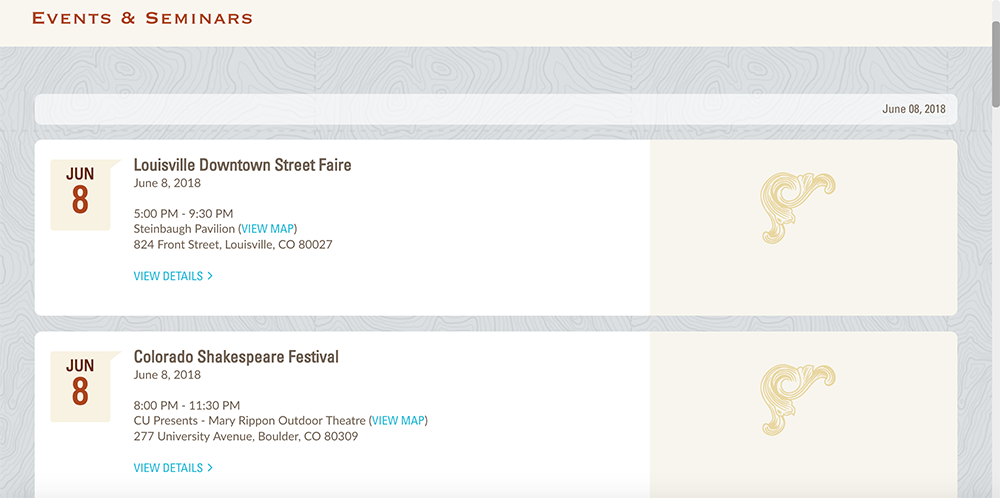Open the Louisville Downtown Street Faire title
1000x498 pixels.
(242, 165)
